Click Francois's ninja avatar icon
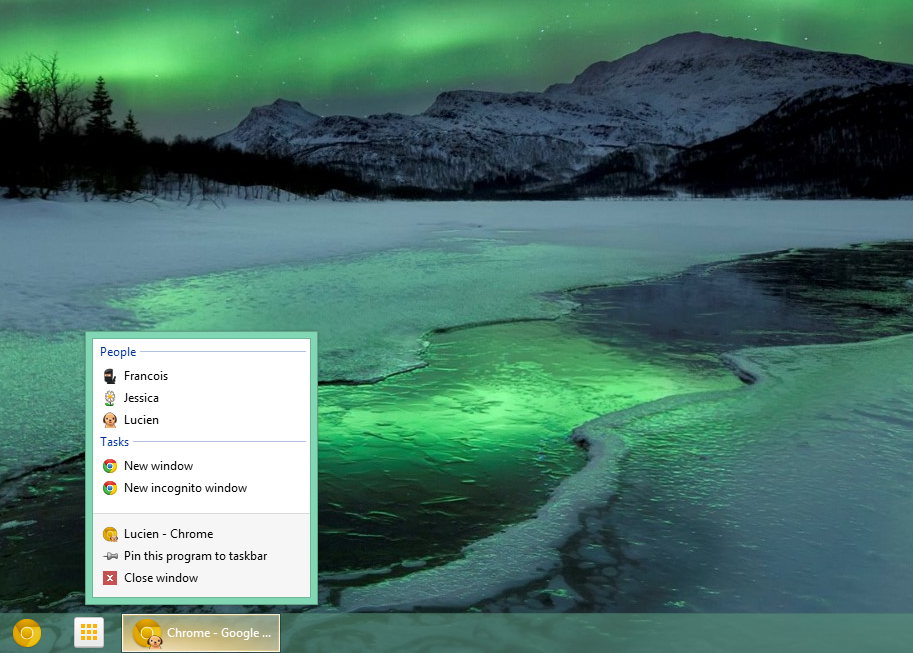This screenshot has height=653, width=913. (110, 376)
